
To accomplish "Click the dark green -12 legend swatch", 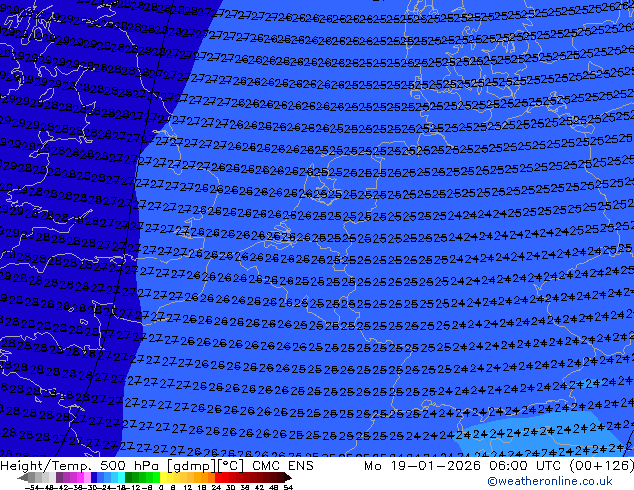I will click(128, 477).
